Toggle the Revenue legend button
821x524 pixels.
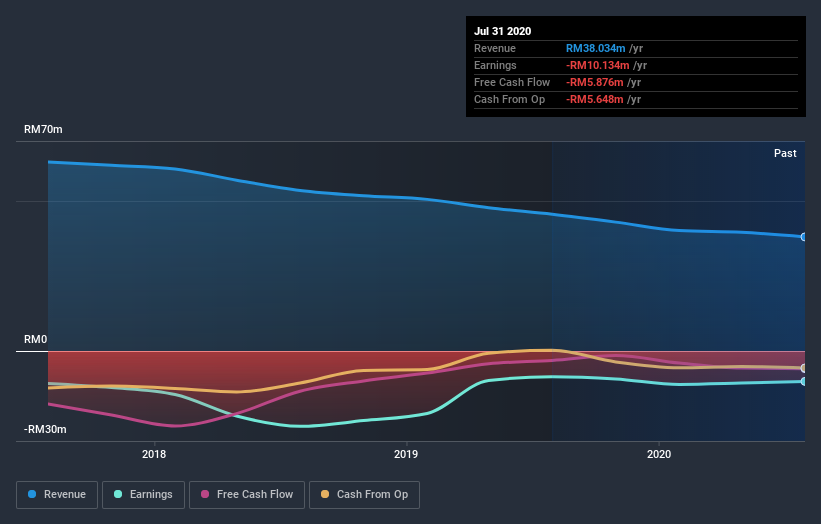[x=57, y=495]
